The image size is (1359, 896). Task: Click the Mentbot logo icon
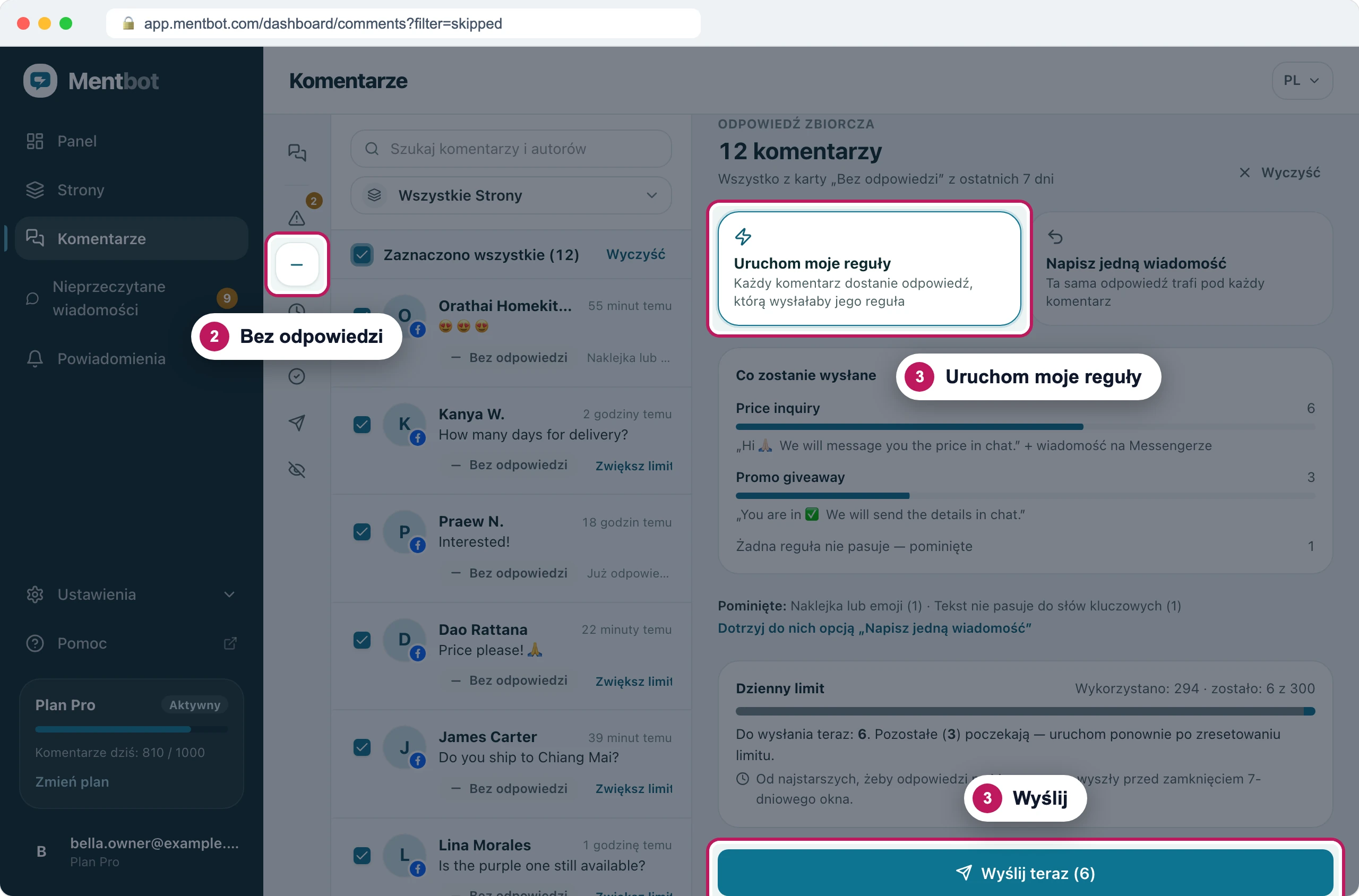(x=40, y=81)
